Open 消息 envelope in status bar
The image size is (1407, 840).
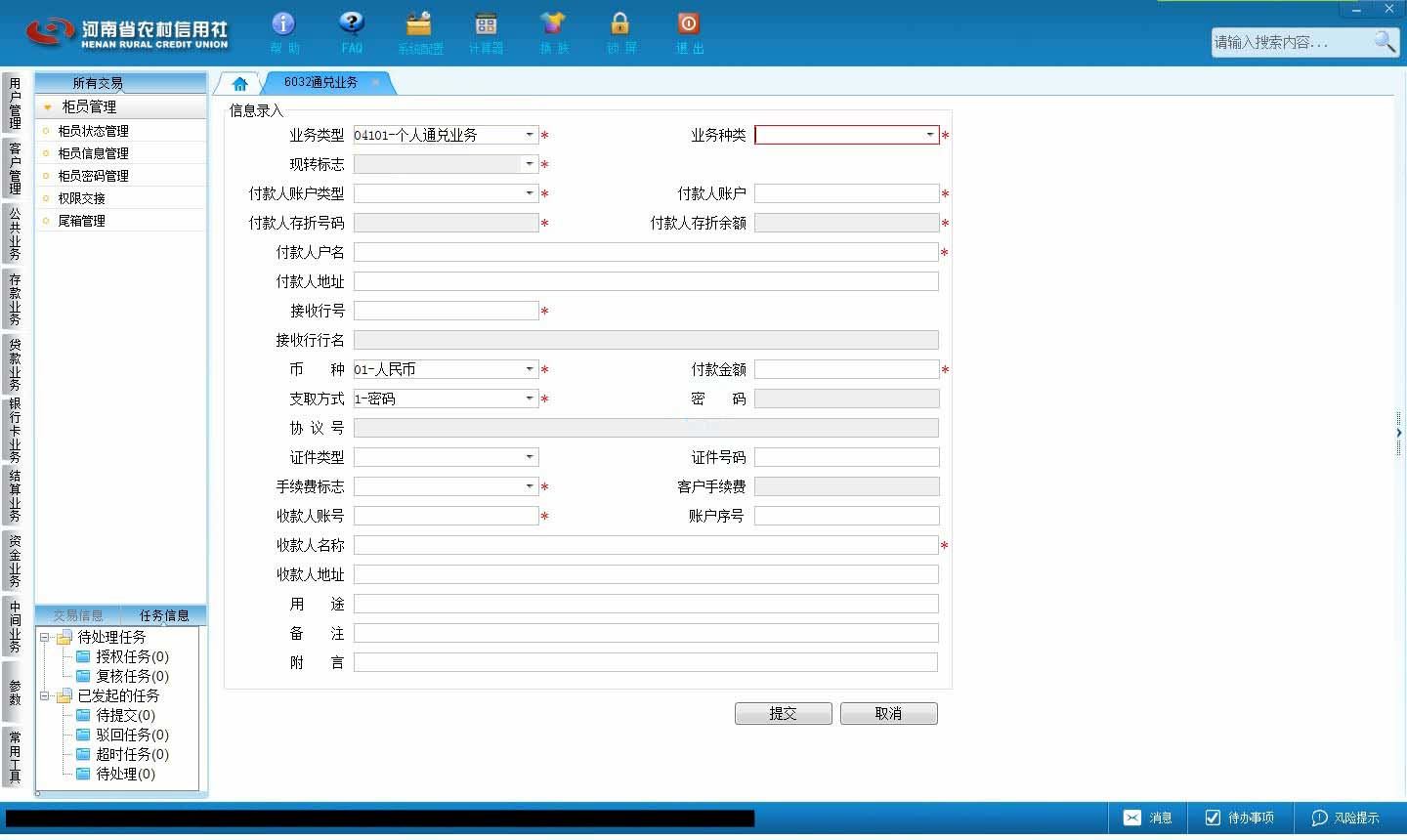(x=1147, y=818)
